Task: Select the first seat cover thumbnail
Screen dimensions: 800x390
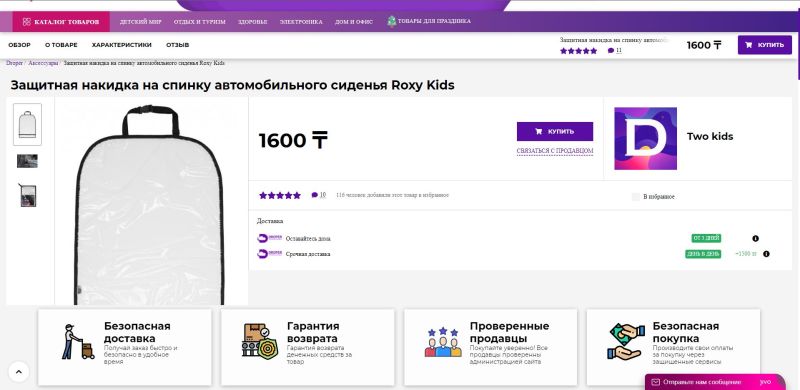Action: point(28,125)
